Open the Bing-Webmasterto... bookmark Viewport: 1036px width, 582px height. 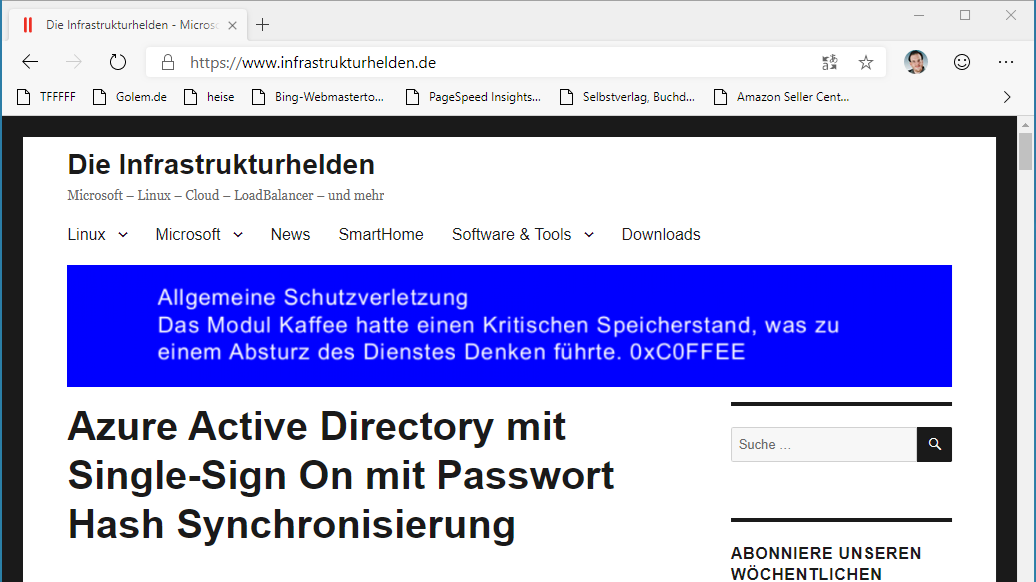click(x=318, y=97)
